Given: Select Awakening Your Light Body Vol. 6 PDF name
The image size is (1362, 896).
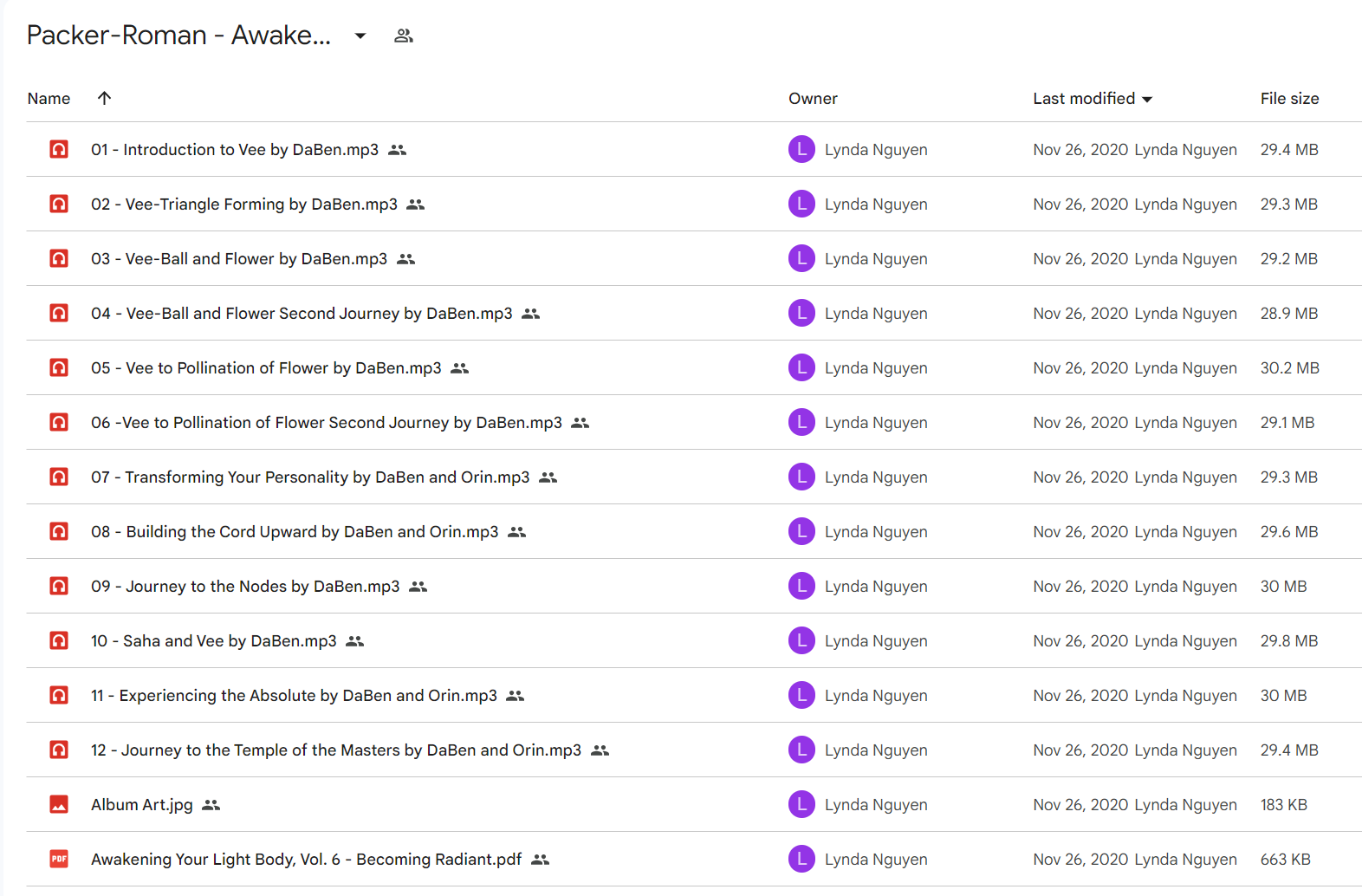Looking at the screenshot, I should coord(307,860).
